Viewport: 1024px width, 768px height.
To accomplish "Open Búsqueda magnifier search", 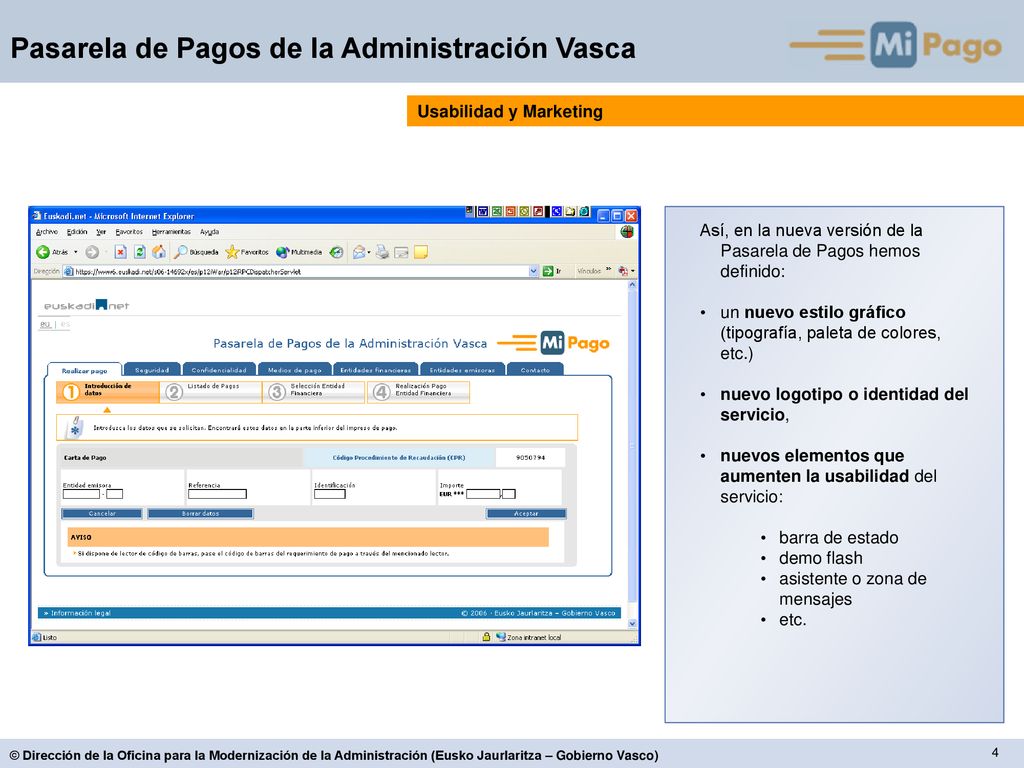I will 196,252.
